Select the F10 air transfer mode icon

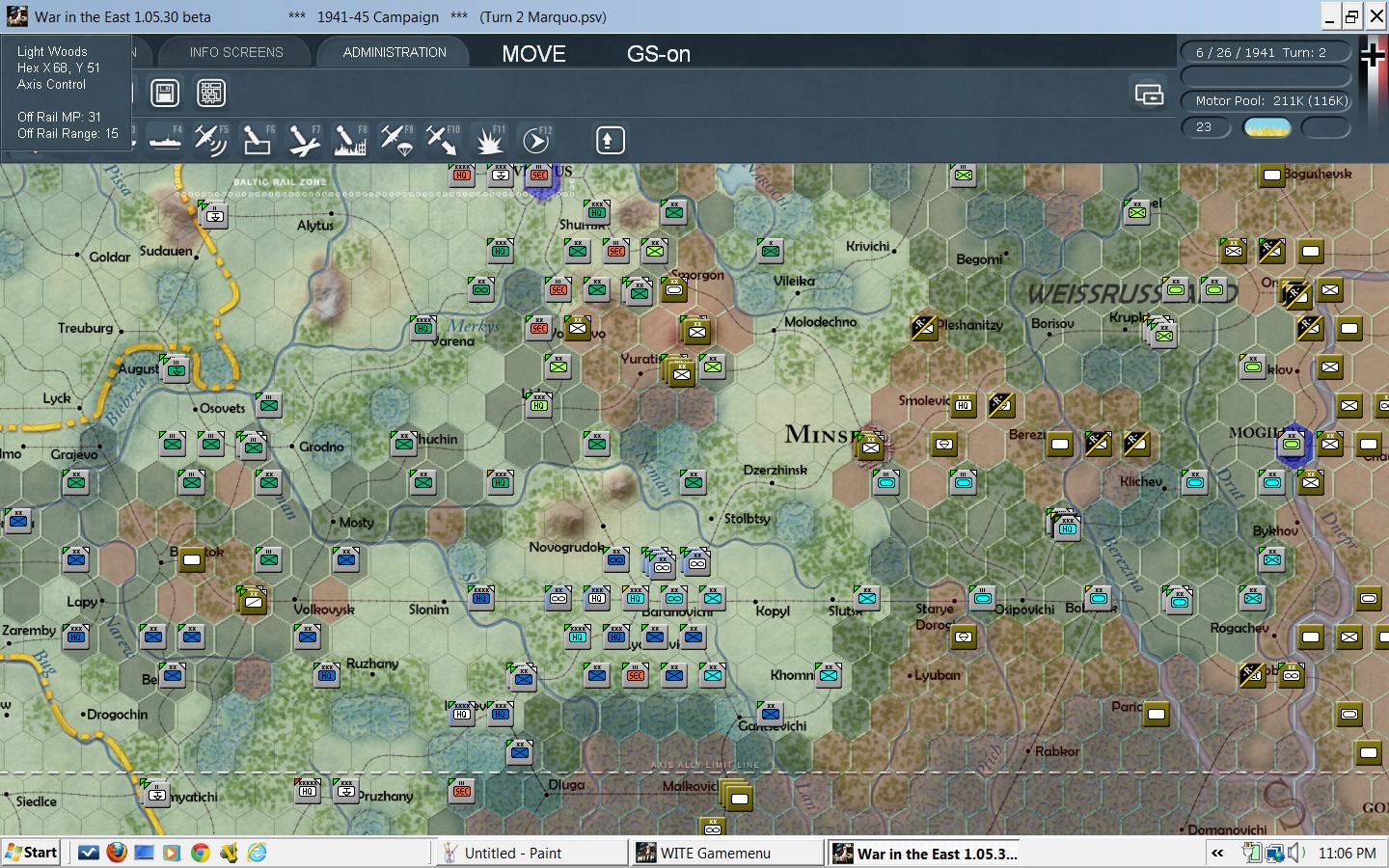(x=442, y=141)
